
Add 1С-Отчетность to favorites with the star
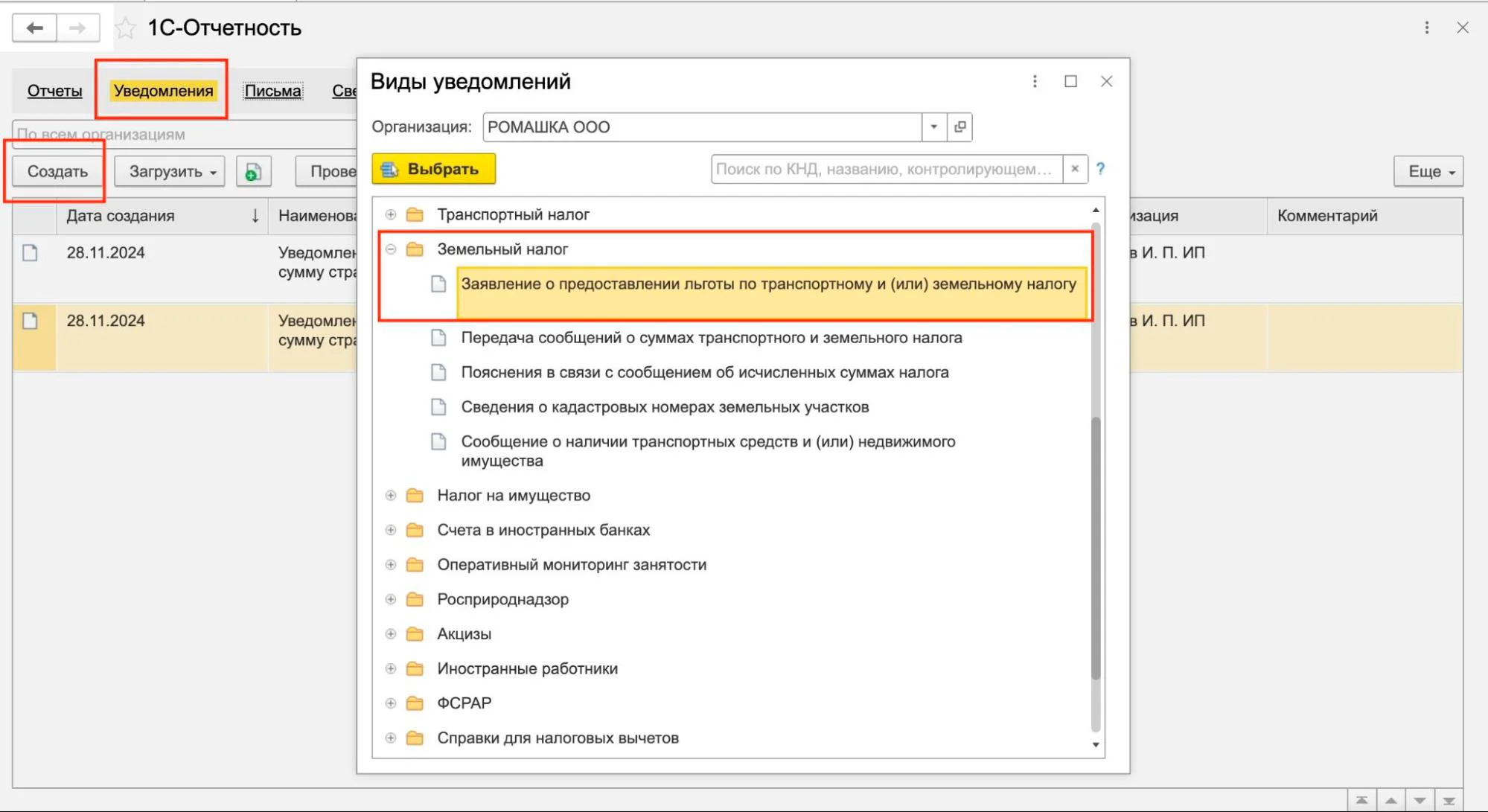126,28
